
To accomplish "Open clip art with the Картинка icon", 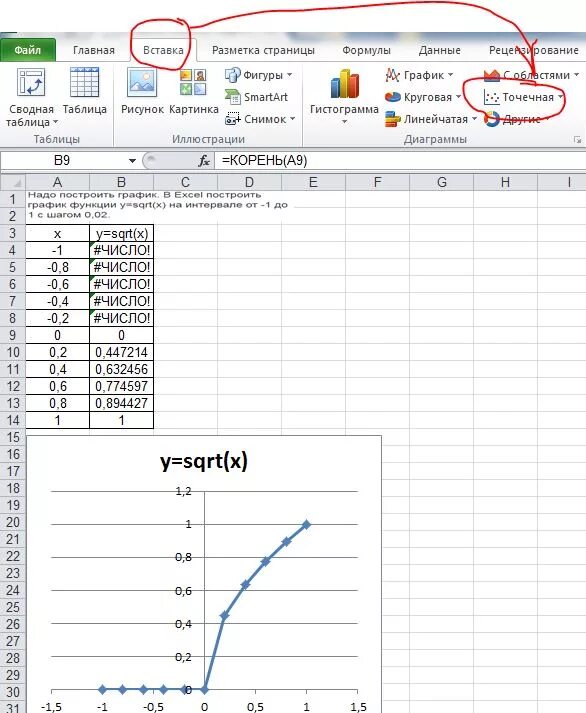I will 194,82.
